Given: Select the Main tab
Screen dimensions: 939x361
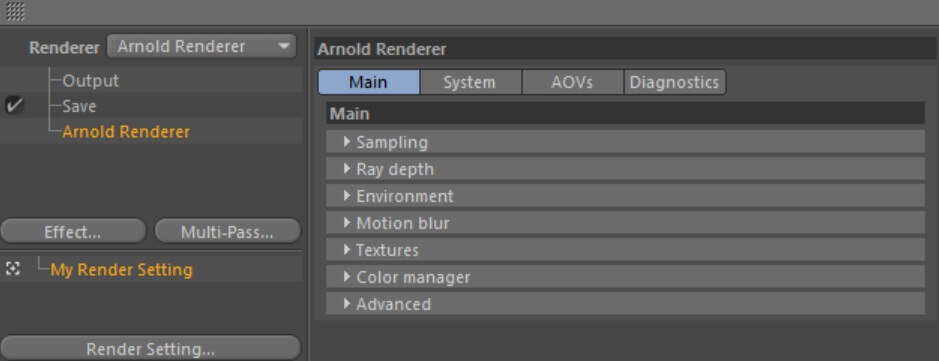Looking at the screenshot, I should tap(369, 82).
